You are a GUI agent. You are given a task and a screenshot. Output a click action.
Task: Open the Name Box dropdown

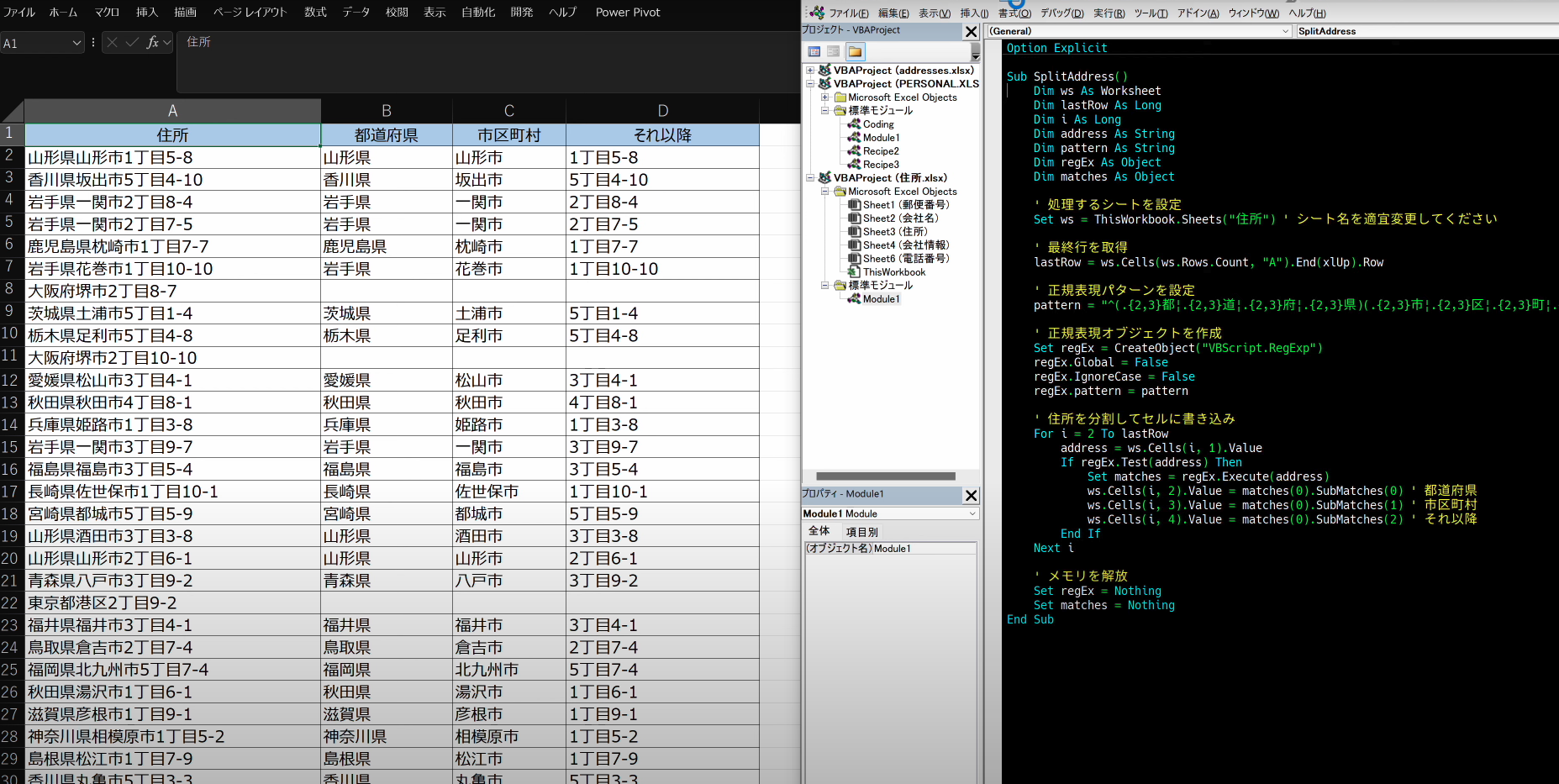(76, 43)
